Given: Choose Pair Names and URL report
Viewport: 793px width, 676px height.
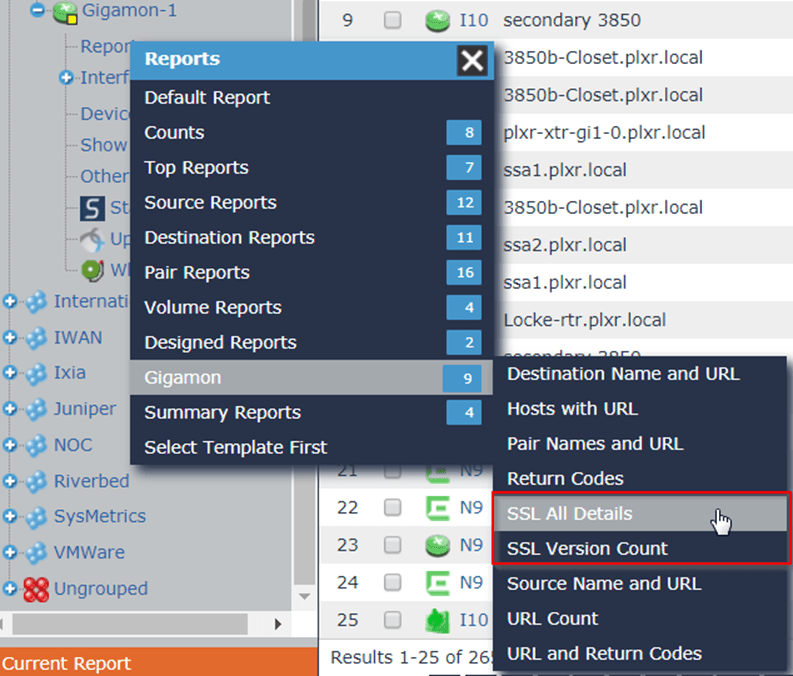Looking at the screenshot, I should [640, 443].
